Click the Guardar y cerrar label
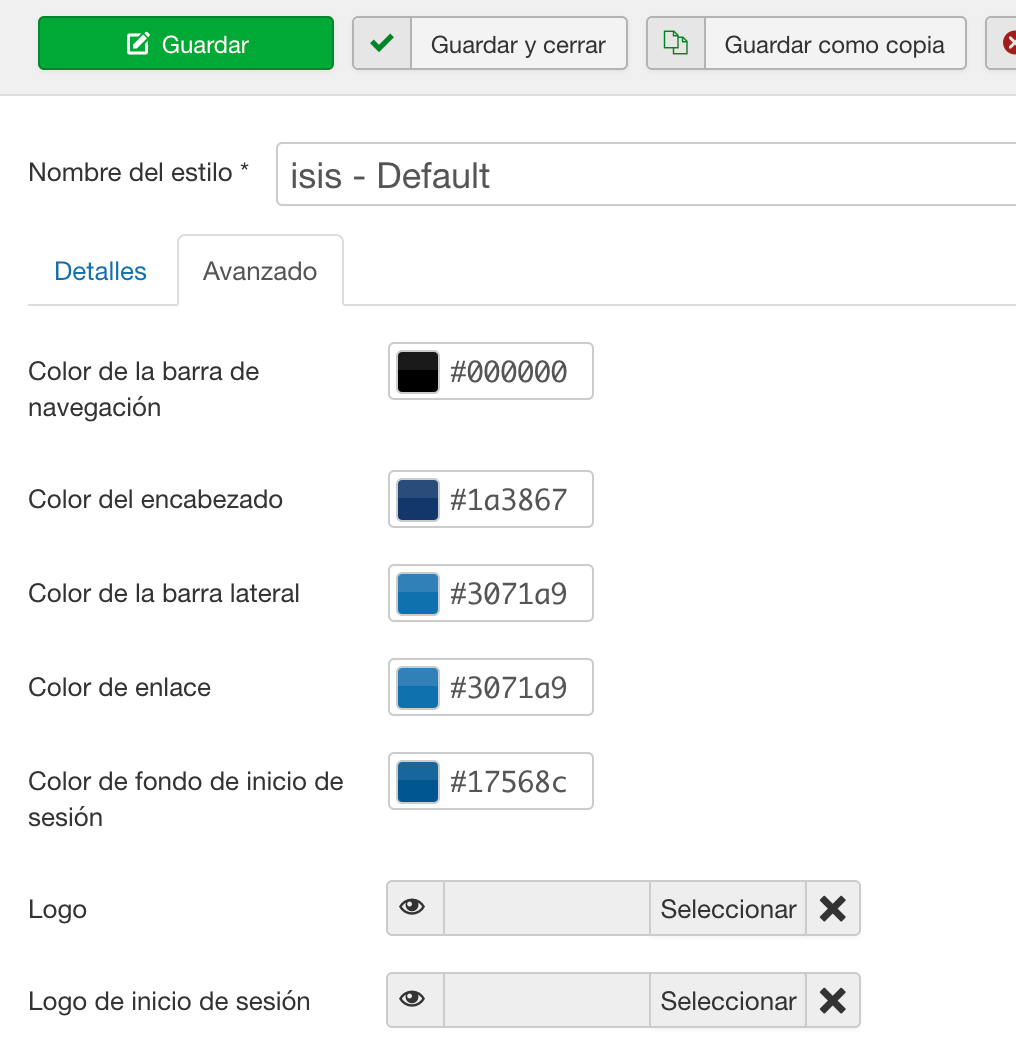Viewport: 1016px width, 1064px height. click(x=518, y=45)
